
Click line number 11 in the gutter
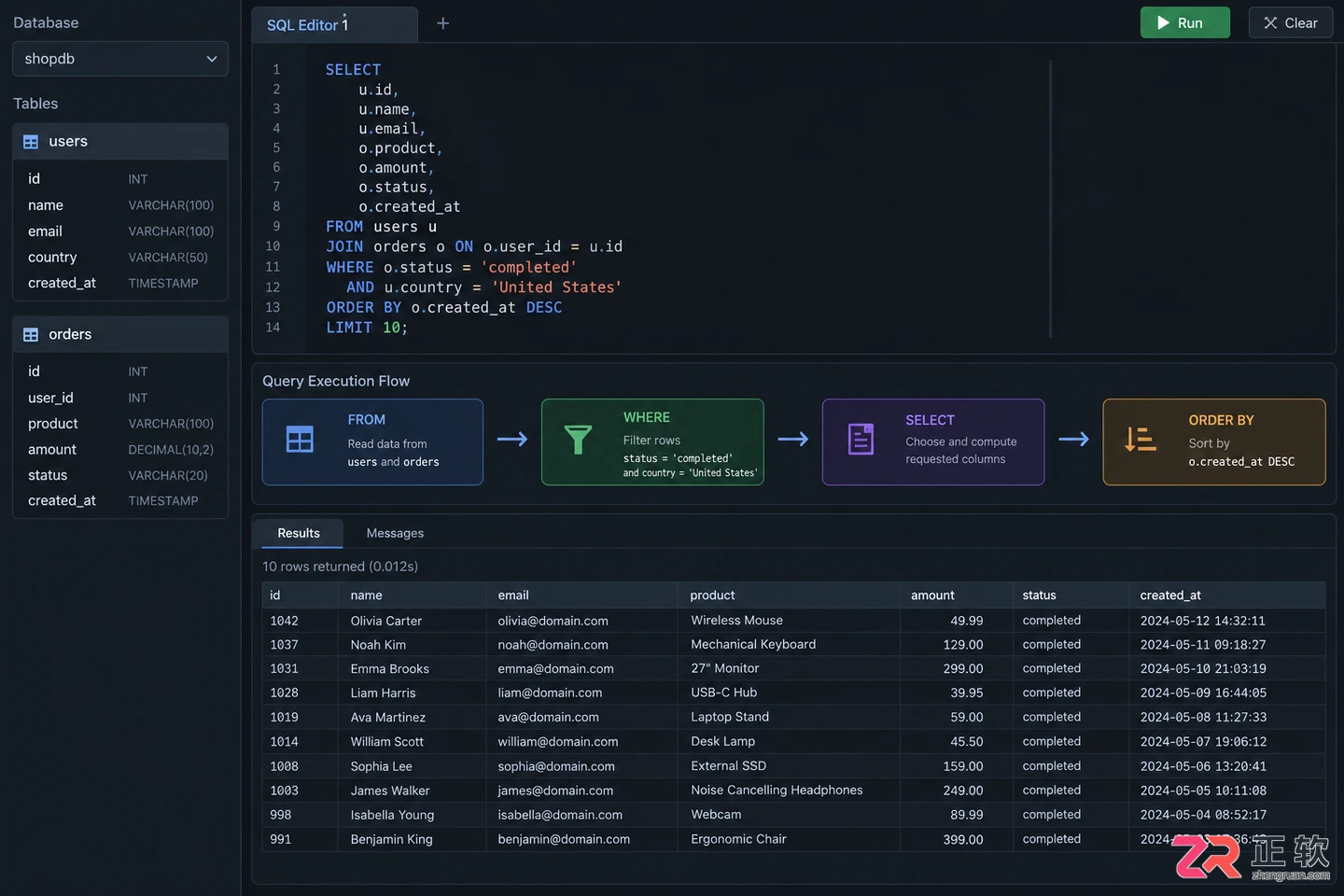pyautogui.click(x=273, y=267)
